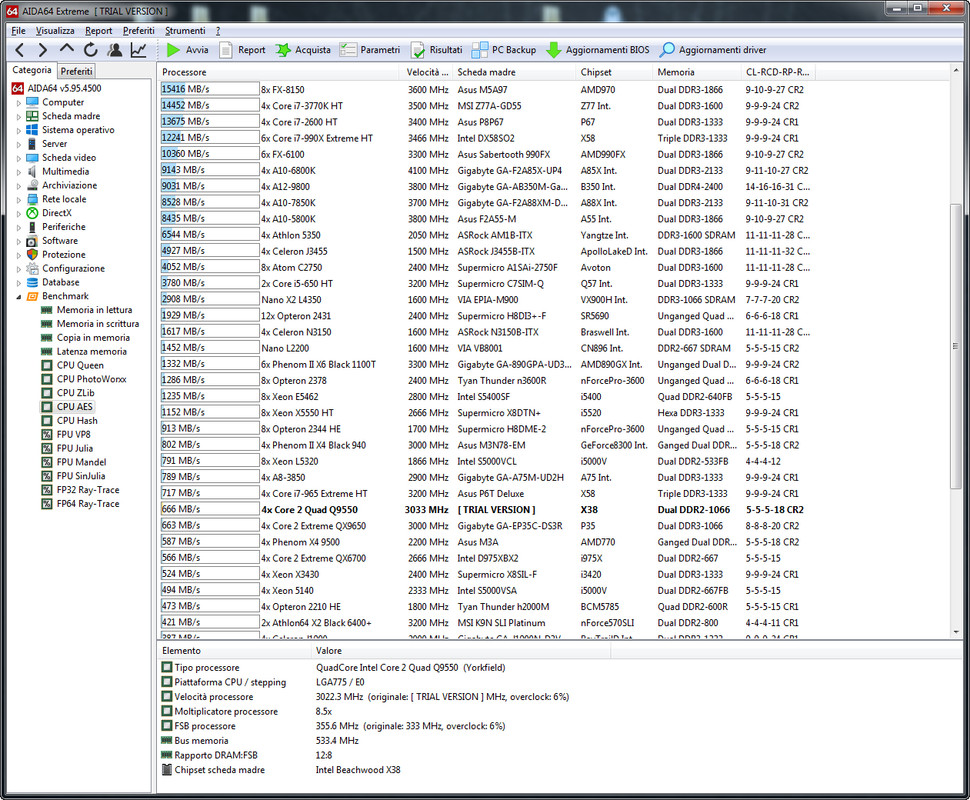
Task: Open the Preferiti menu
Action: tap(139, 30)
